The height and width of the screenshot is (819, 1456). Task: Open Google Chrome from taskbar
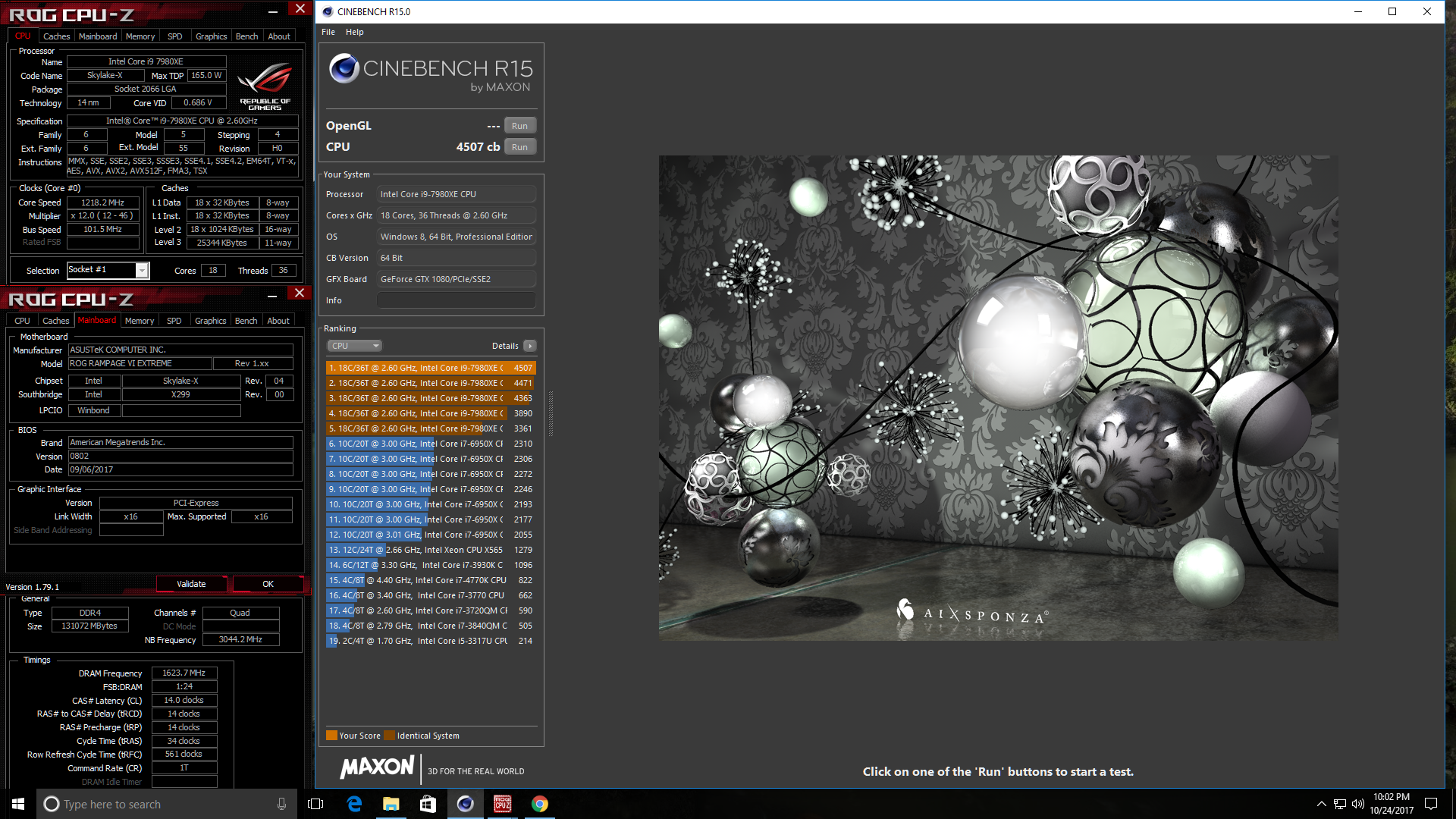pos(539,804)
